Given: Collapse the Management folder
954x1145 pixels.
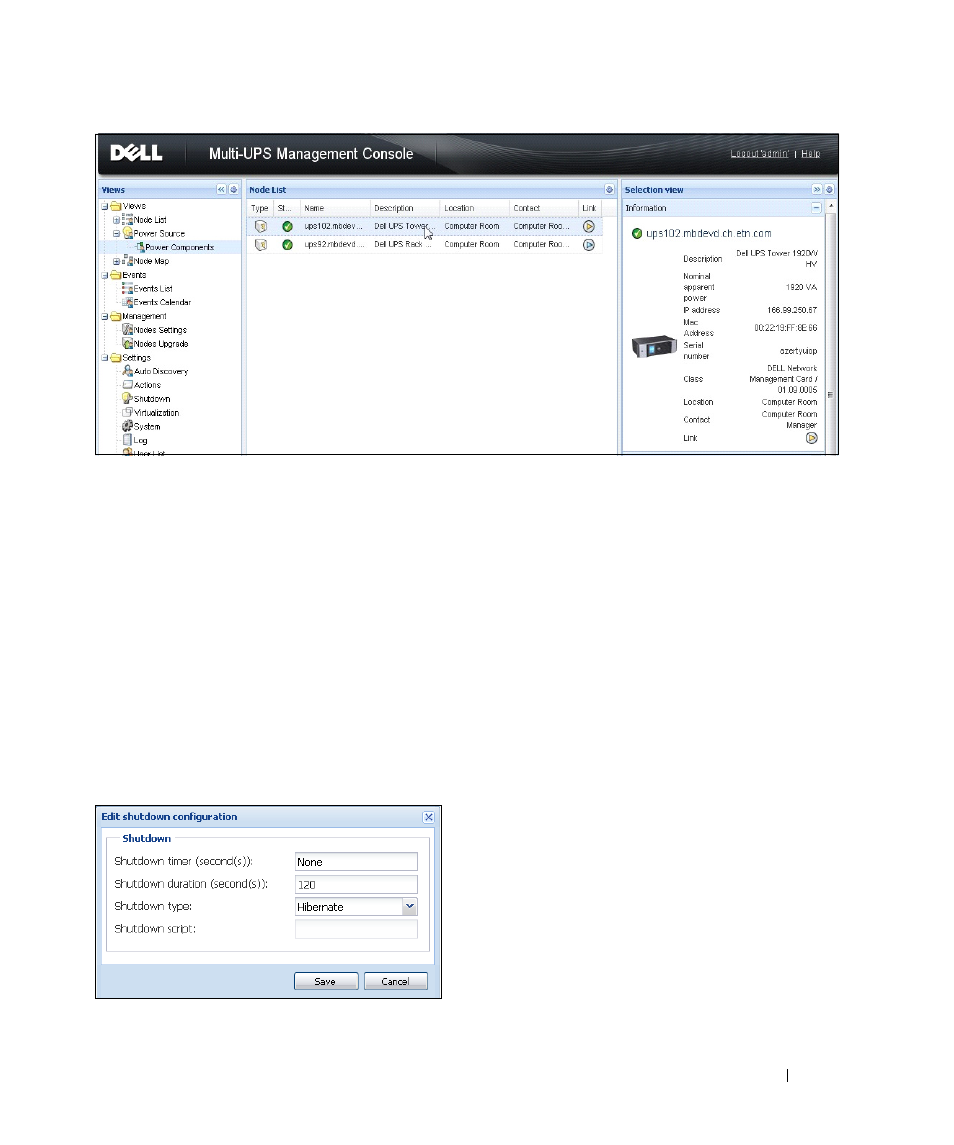Looking at the screenshot, I should pos(104,317).
